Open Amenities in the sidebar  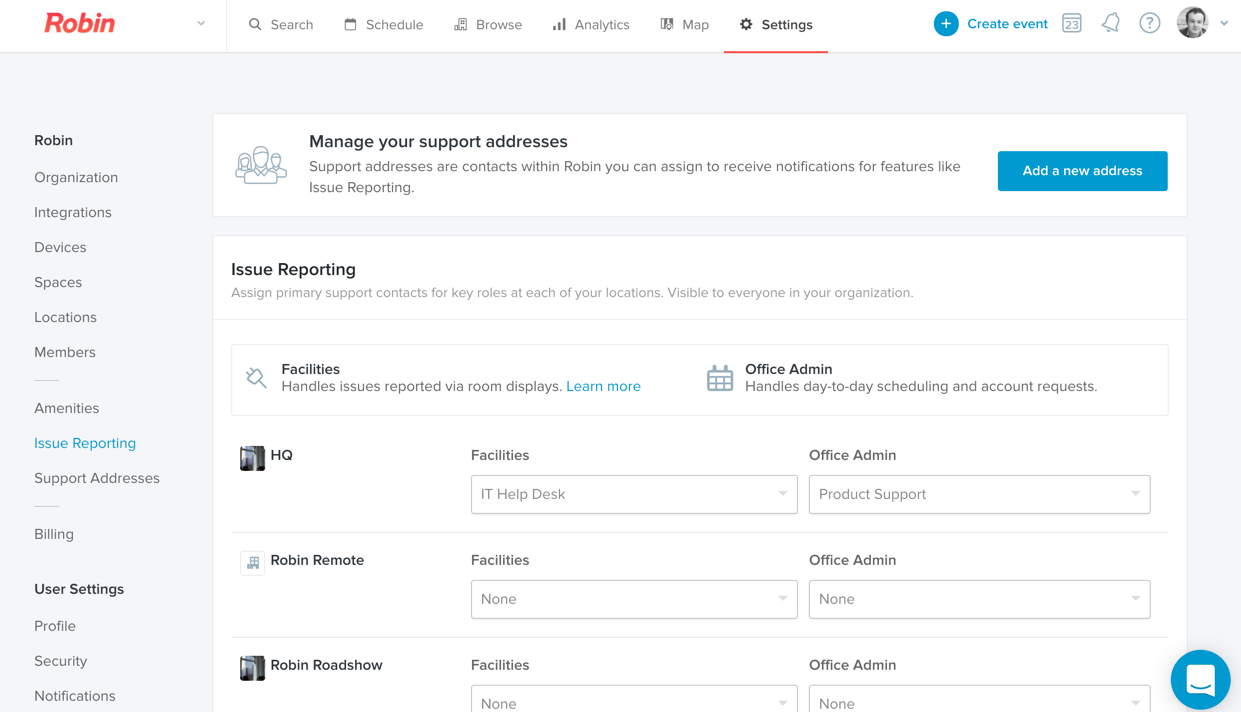[x=66, y=408]
